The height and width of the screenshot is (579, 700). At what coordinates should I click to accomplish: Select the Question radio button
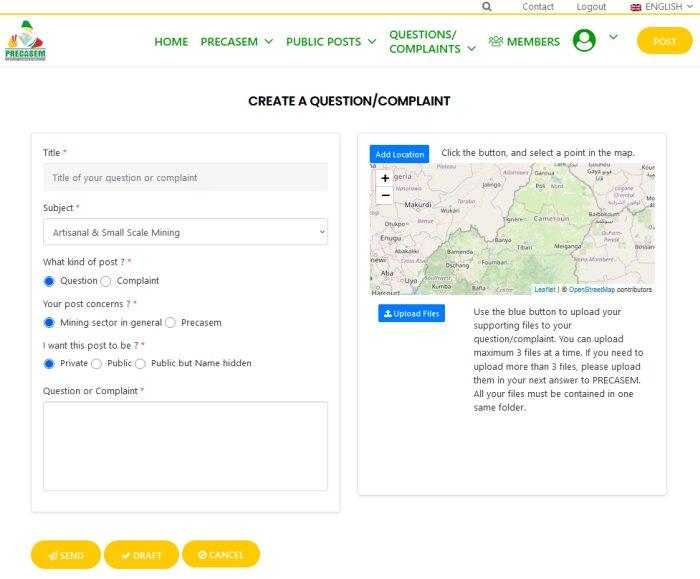coord(49,281)
